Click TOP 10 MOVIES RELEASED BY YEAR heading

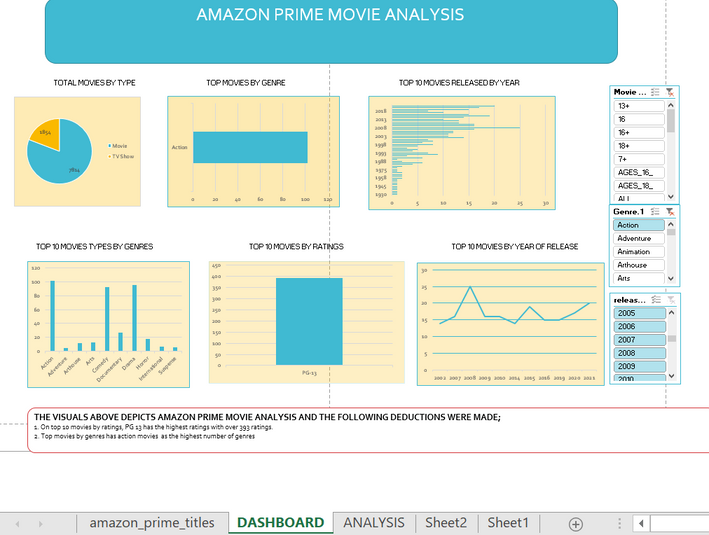point(459,83)
